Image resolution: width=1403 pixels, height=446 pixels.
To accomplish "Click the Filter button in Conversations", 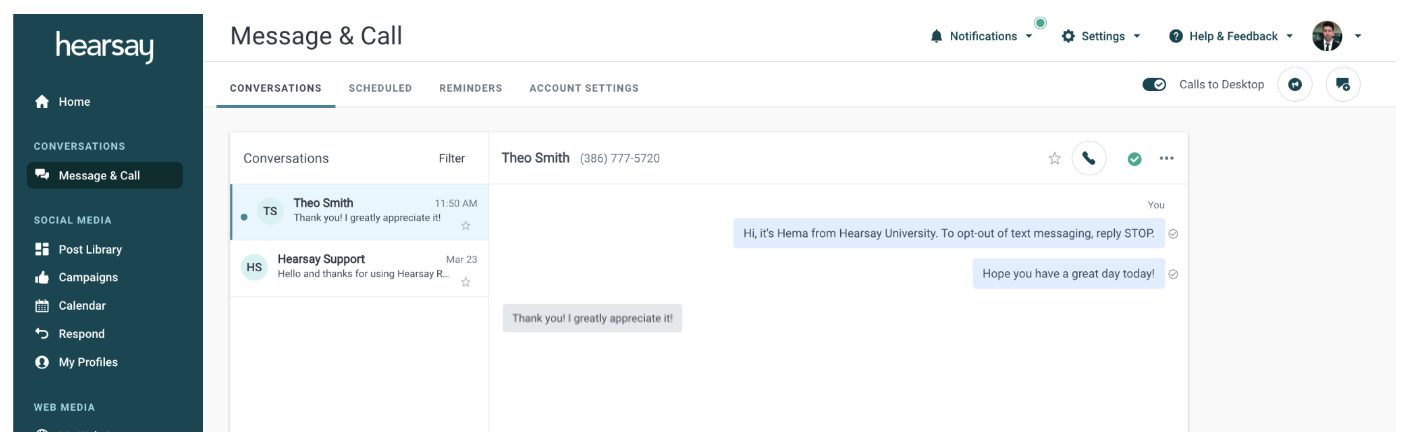I will pos(452,158).
